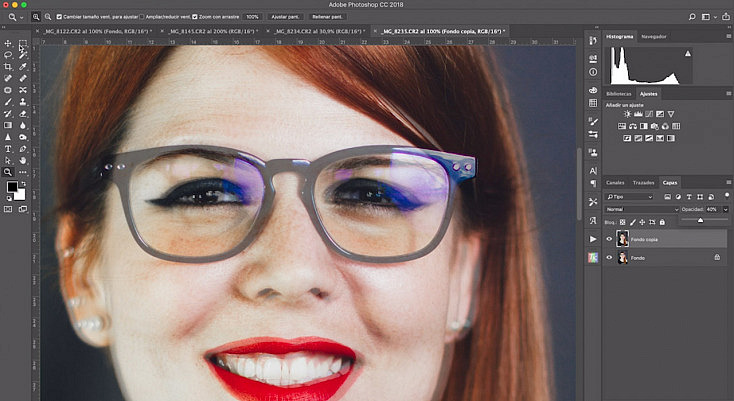Switch to the Trazados tab
Viewport: 734px width, 401px height.
point(643,182)
